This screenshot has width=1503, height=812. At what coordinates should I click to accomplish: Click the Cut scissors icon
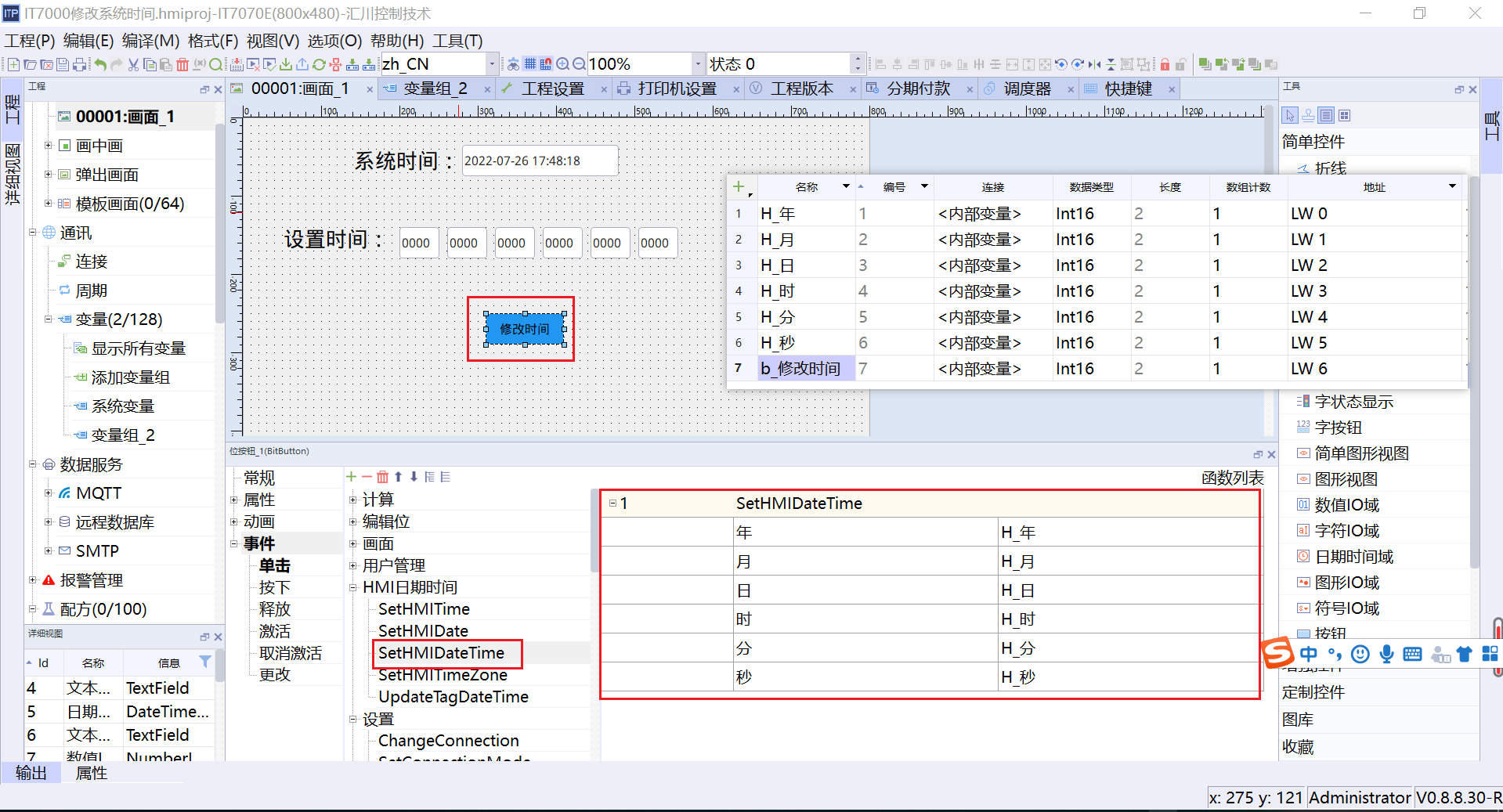(133, 64)
